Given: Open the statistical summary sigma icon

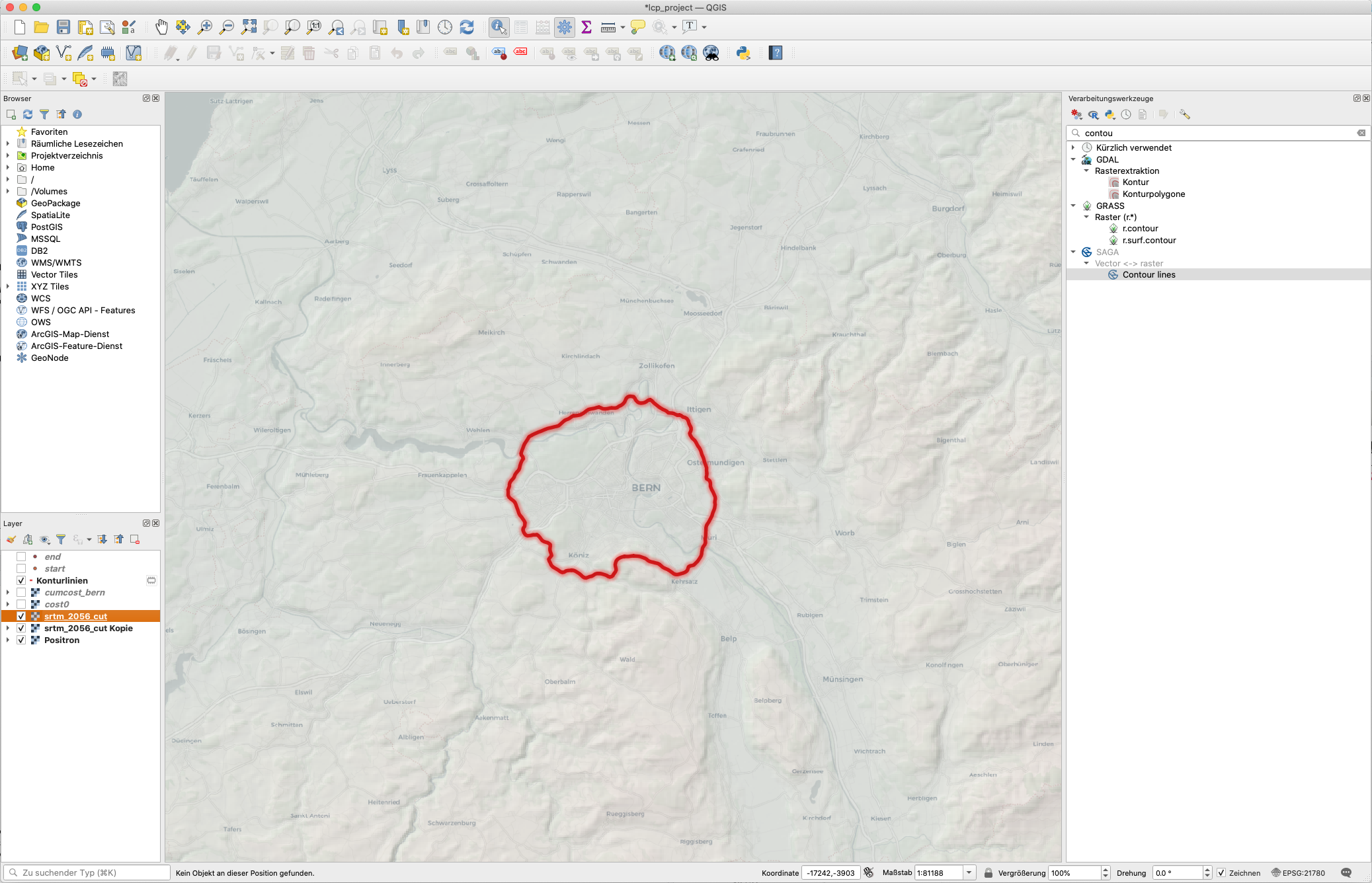Looking at the screenshot, I should tap(586, 27).
